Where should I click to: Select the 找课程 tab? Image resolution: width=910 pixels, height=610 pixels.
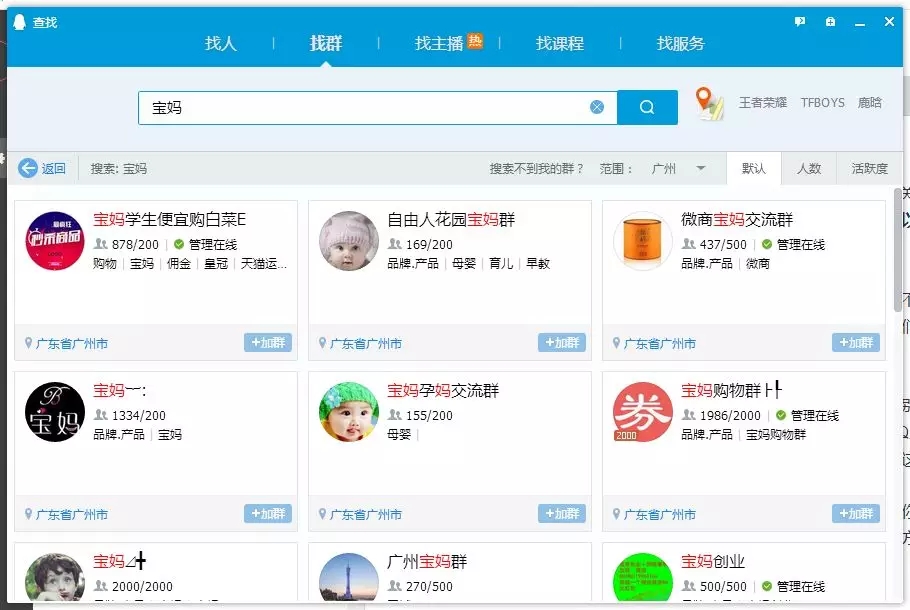(x=560, y=43)
